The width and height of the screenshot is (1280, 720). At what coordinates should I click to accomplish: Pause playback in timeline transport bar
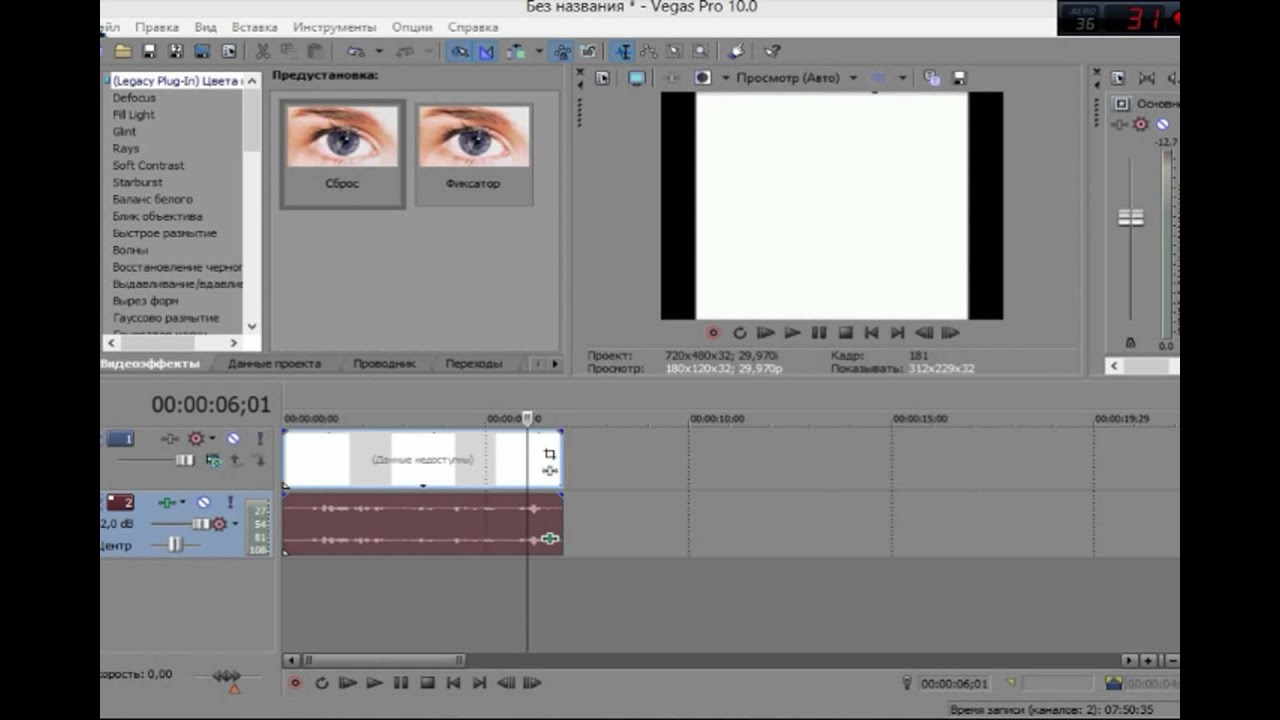(400, 683)
